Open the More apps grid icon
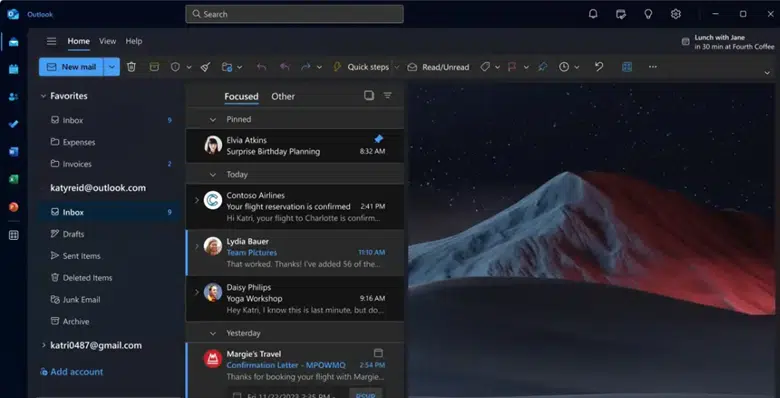Viewport: 780px width, 398px height. tap(13, 235)
